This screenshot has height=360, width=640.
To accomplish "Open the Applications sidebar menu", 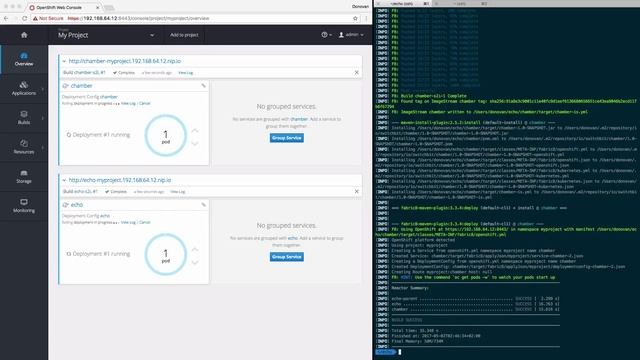I will 24,88.
